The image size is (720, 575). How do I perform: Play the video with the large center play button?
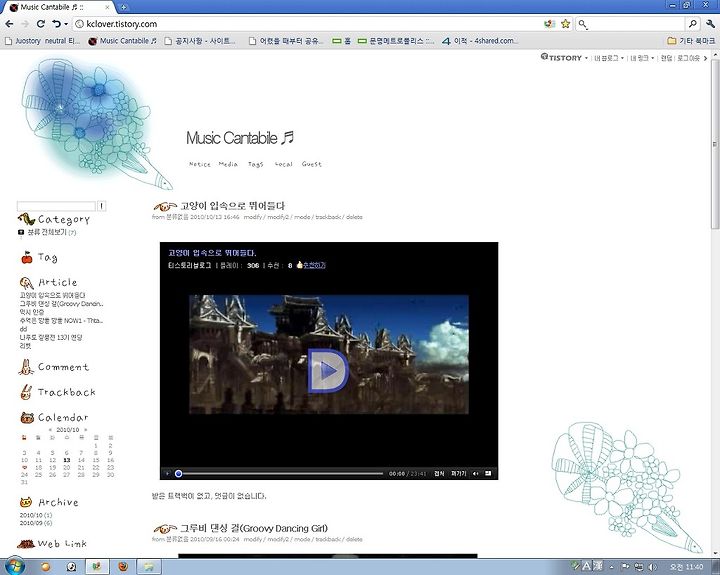point(328,370)
